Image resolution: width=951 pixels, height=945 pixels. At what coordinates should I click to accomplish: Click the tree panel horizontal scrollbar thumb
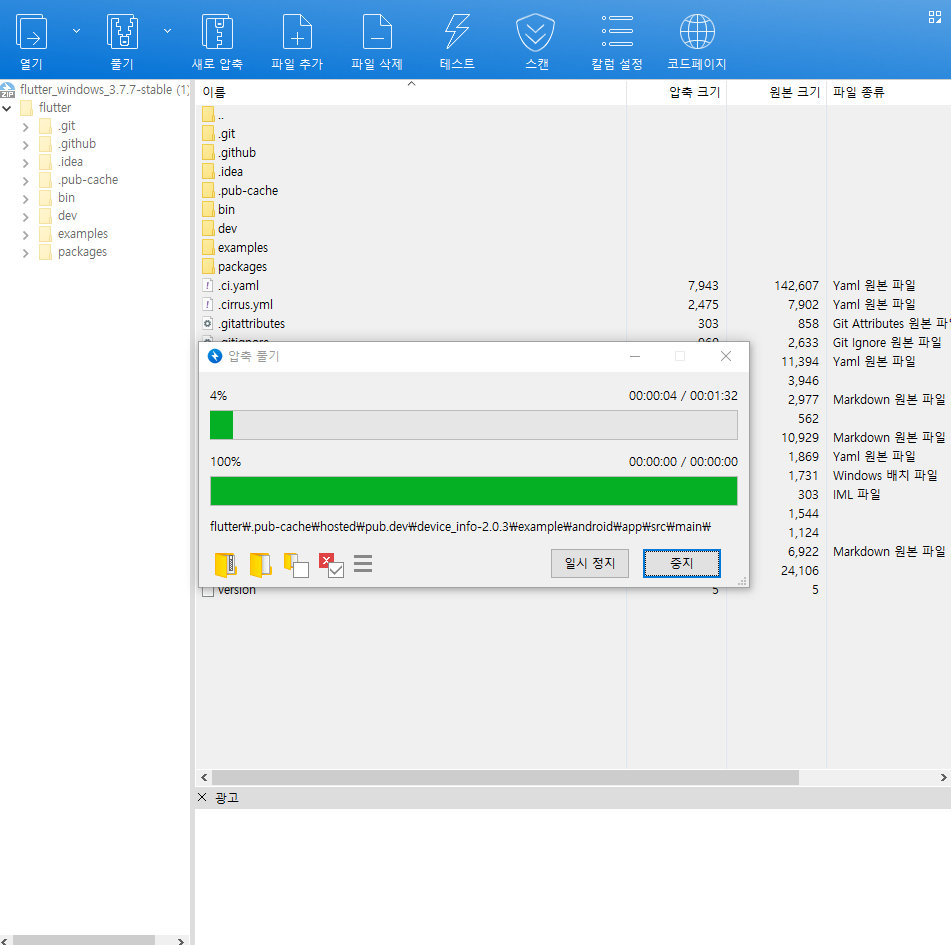pos(84,940)
